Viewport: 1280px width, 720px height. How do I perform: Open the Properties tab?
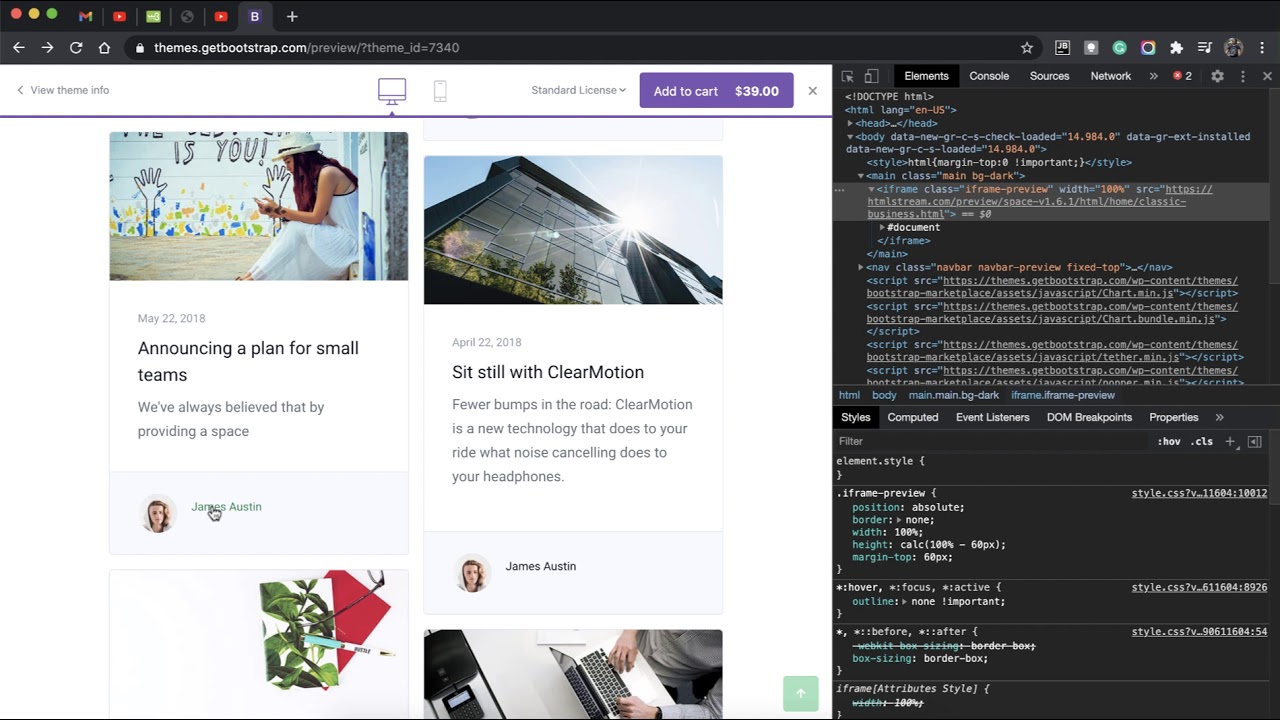(1173, 417)
